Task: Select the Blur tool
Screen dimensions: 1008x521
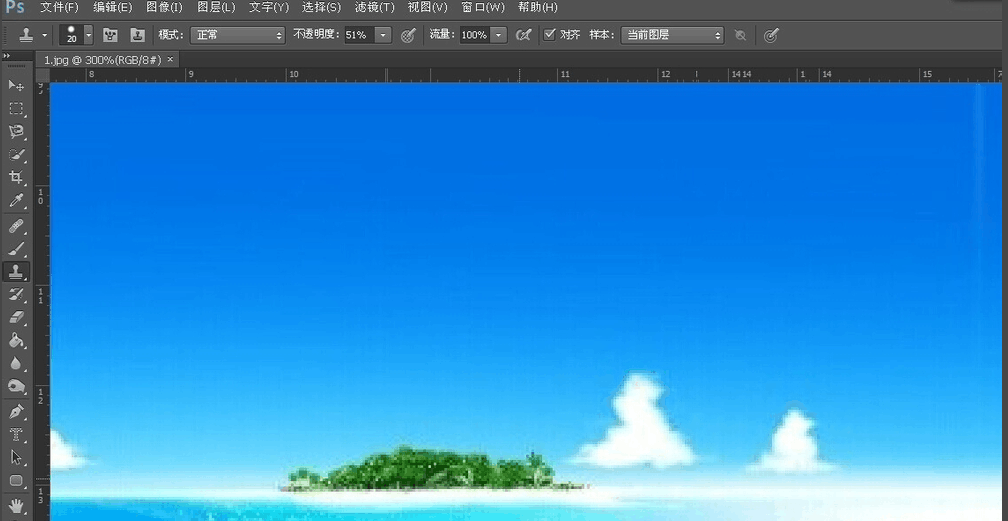Action: tap(16, 363)
